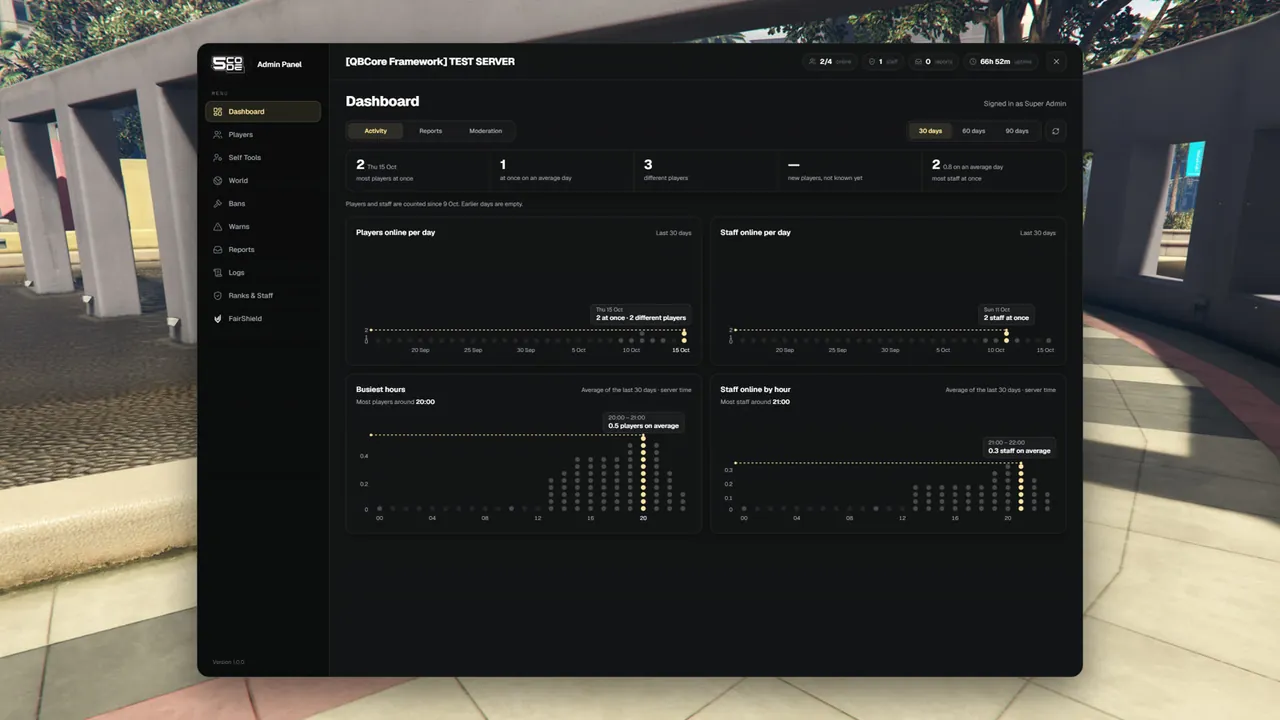Click highlighted 20:00 column in Busiest hours

pyautogui.click(x=643, y=472)
